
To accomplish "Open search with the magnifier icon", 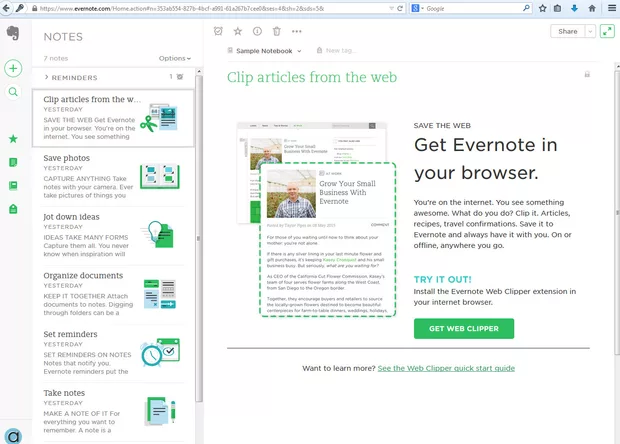I will point(13,92).
